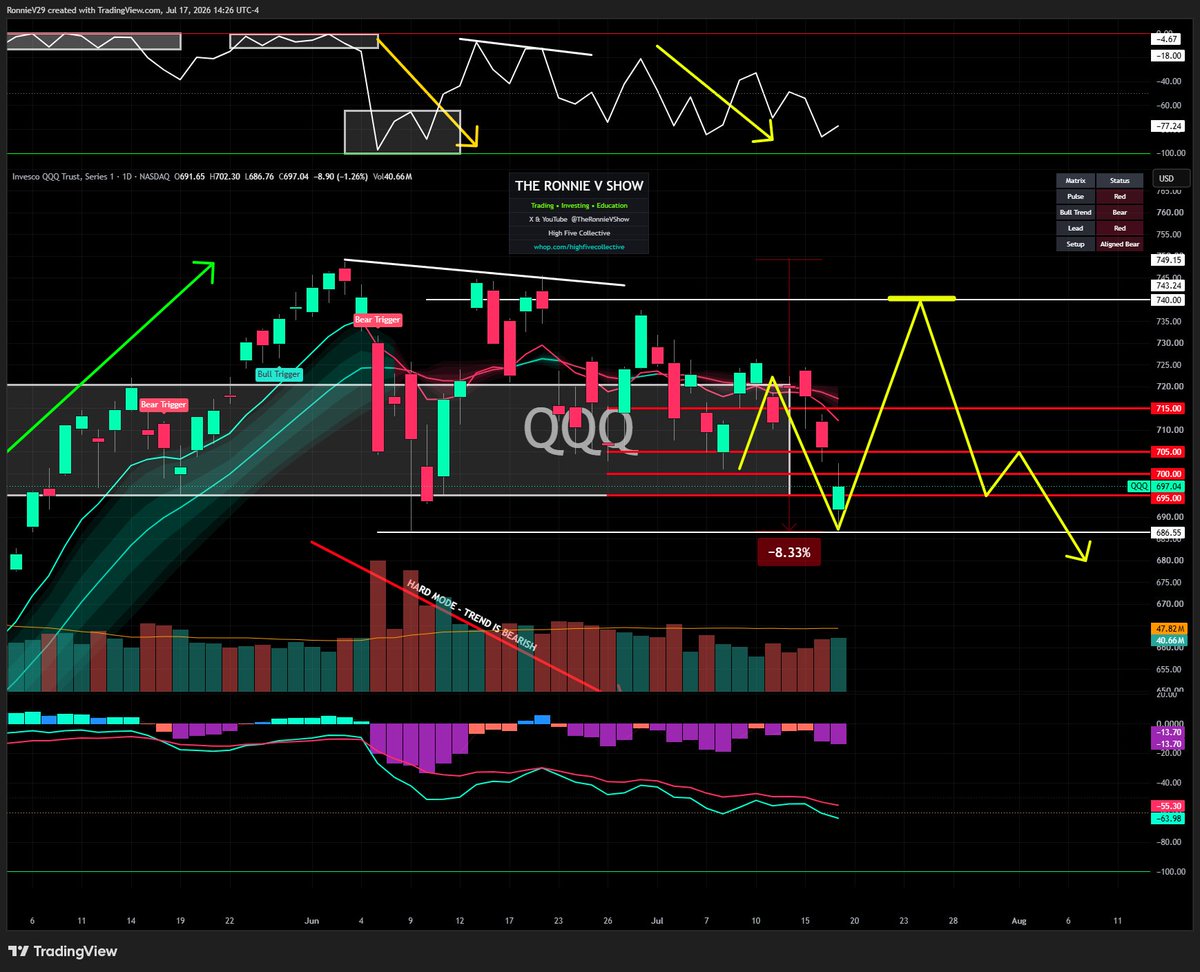Click the Bear Trigger label near June 4

378,320
